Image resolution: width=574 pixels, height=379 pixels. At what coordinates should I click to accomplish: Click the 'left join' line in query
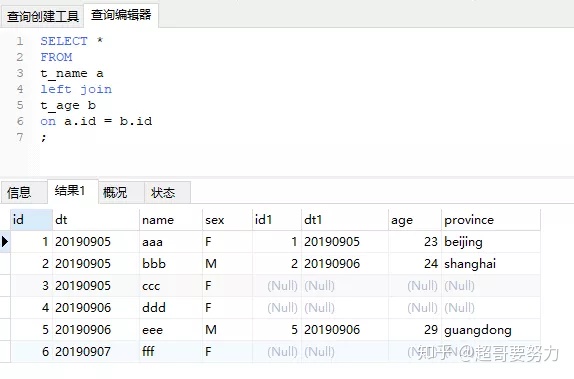point(76,89)
